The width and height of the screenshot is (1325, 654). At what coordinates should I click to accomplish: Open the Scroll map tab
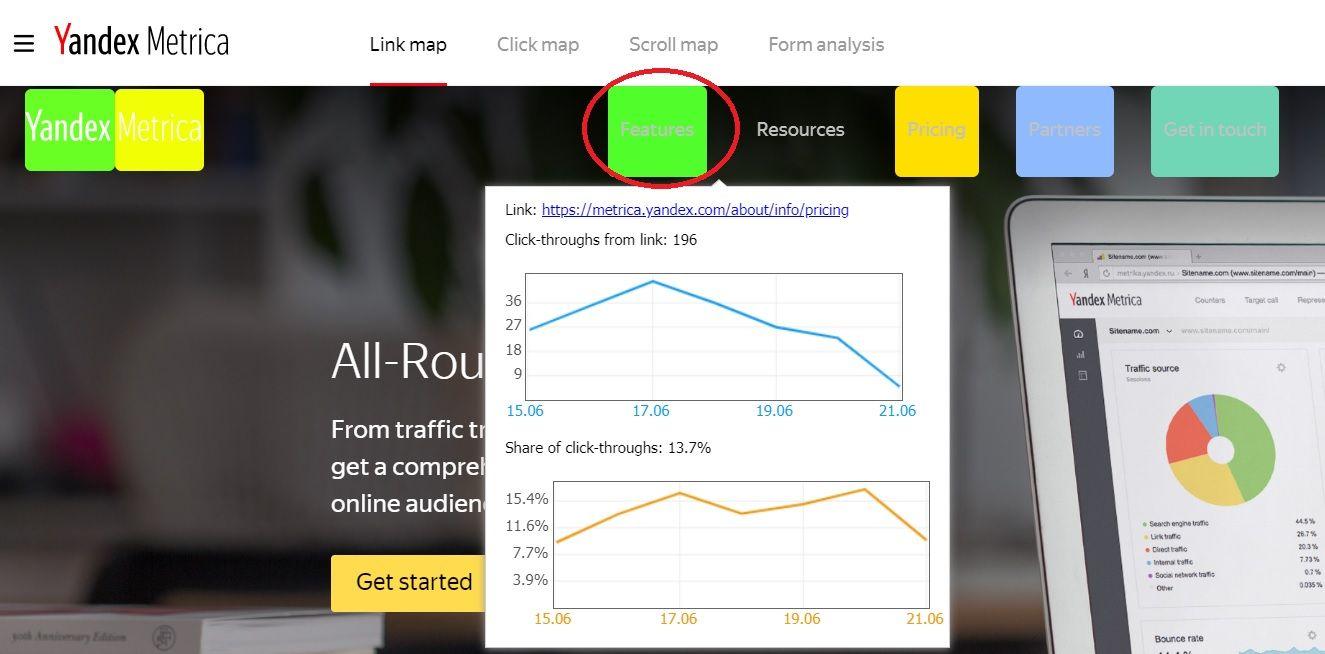[x=673, y=44]
